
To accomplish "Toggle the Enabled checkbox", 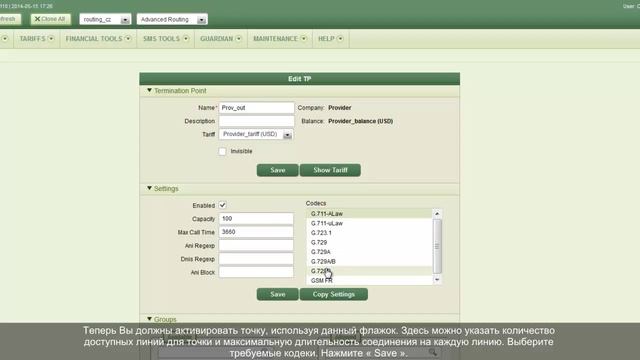I will [x=222, y=205].
